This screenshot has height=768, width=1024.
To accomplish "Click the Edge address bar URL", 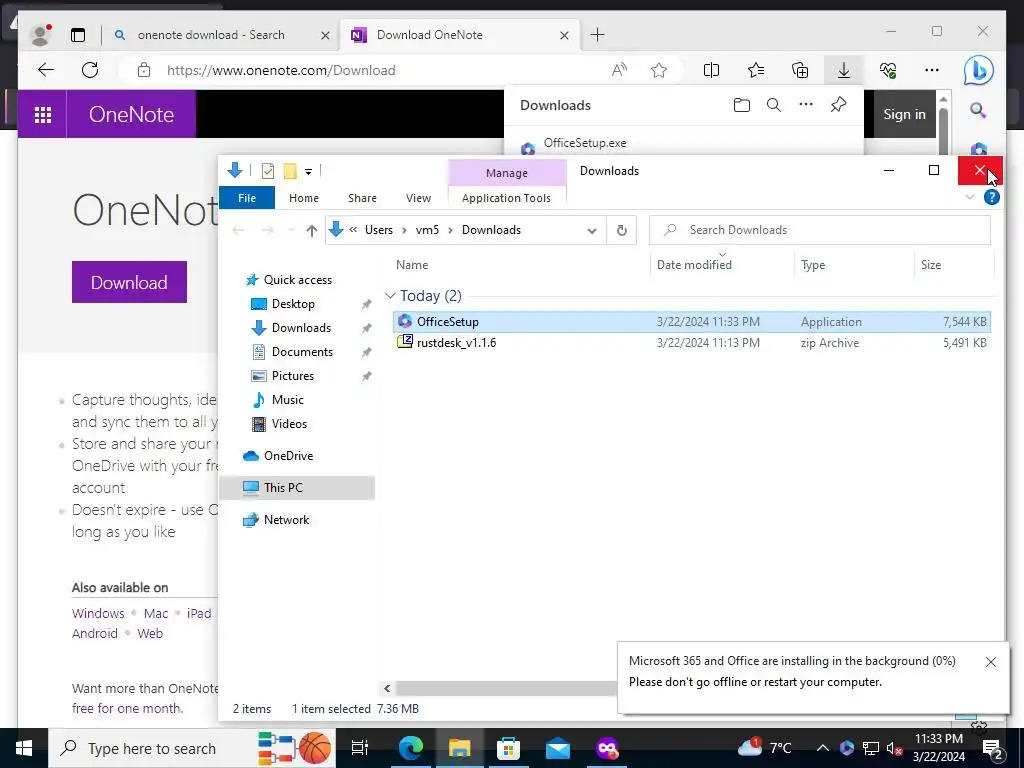I will click(281, 70).
